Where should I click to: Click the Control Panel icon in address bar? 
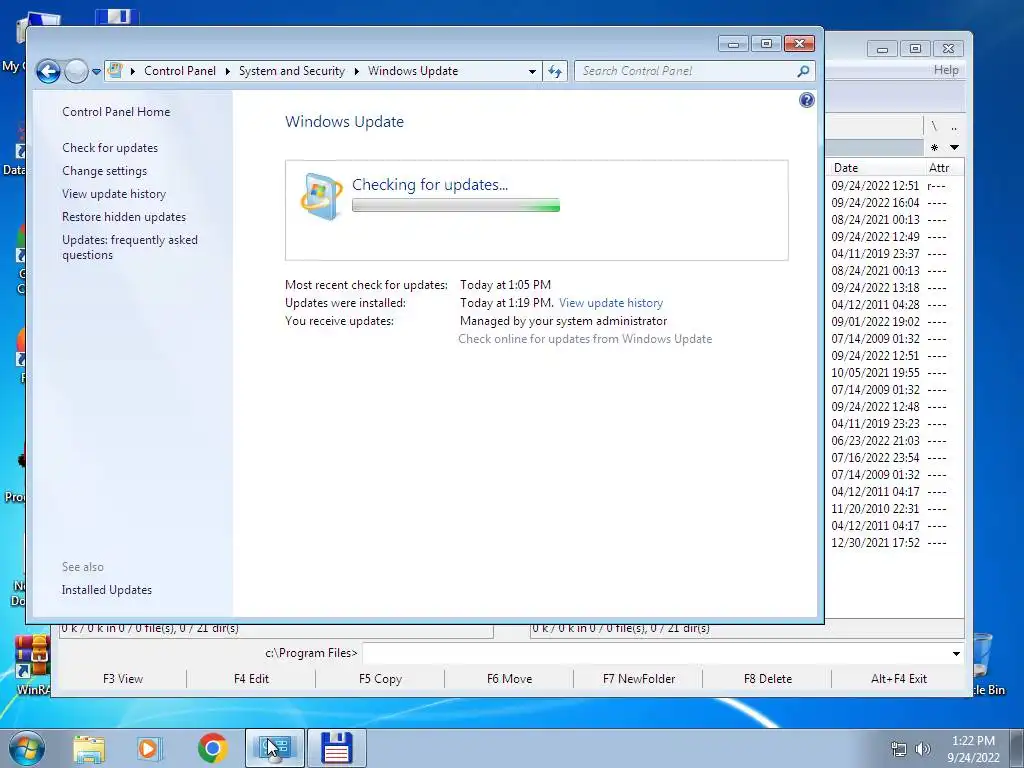[x=115, y=71]
